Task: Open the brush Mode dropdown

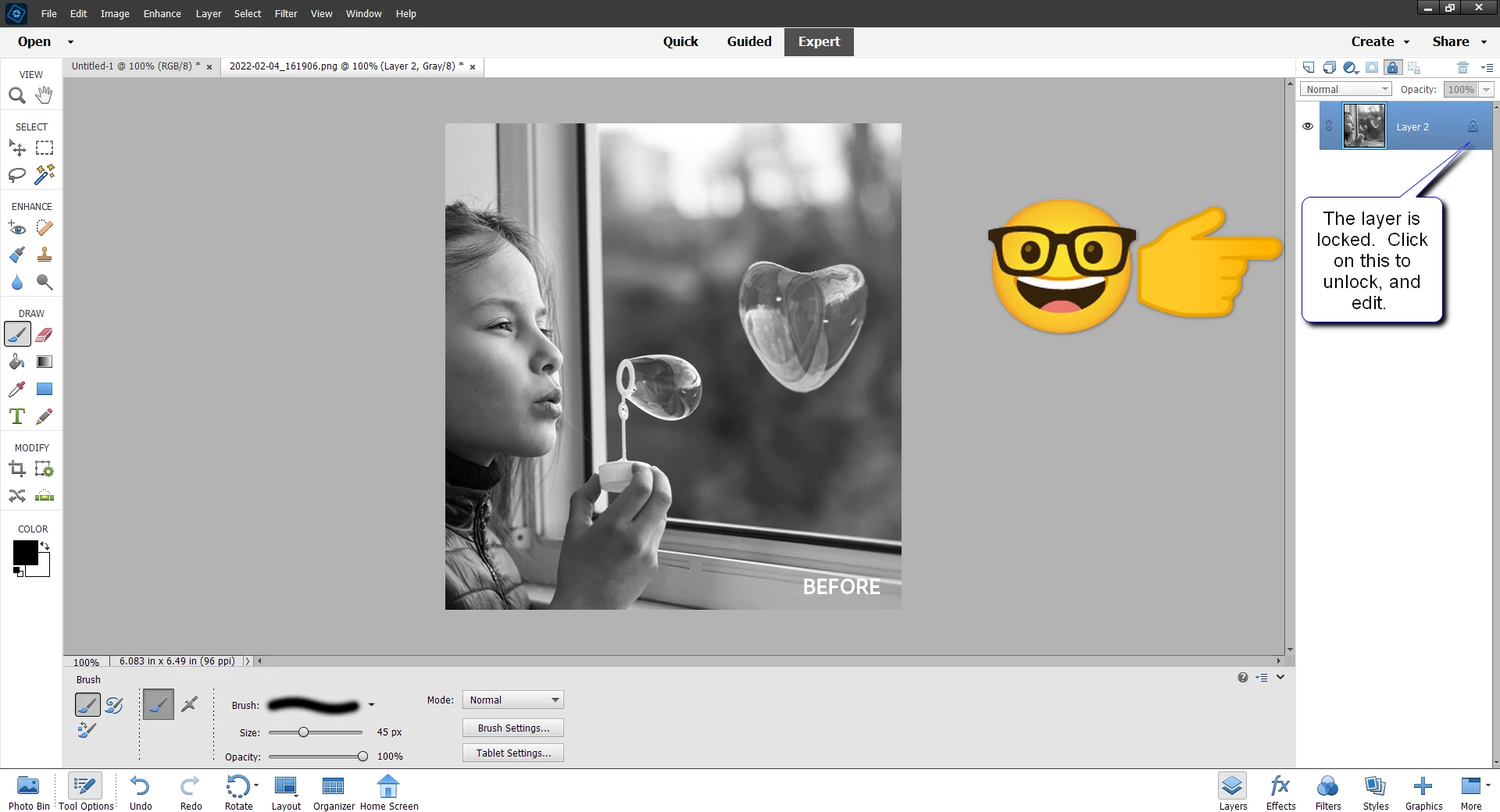Action: [x=512, y=700]
